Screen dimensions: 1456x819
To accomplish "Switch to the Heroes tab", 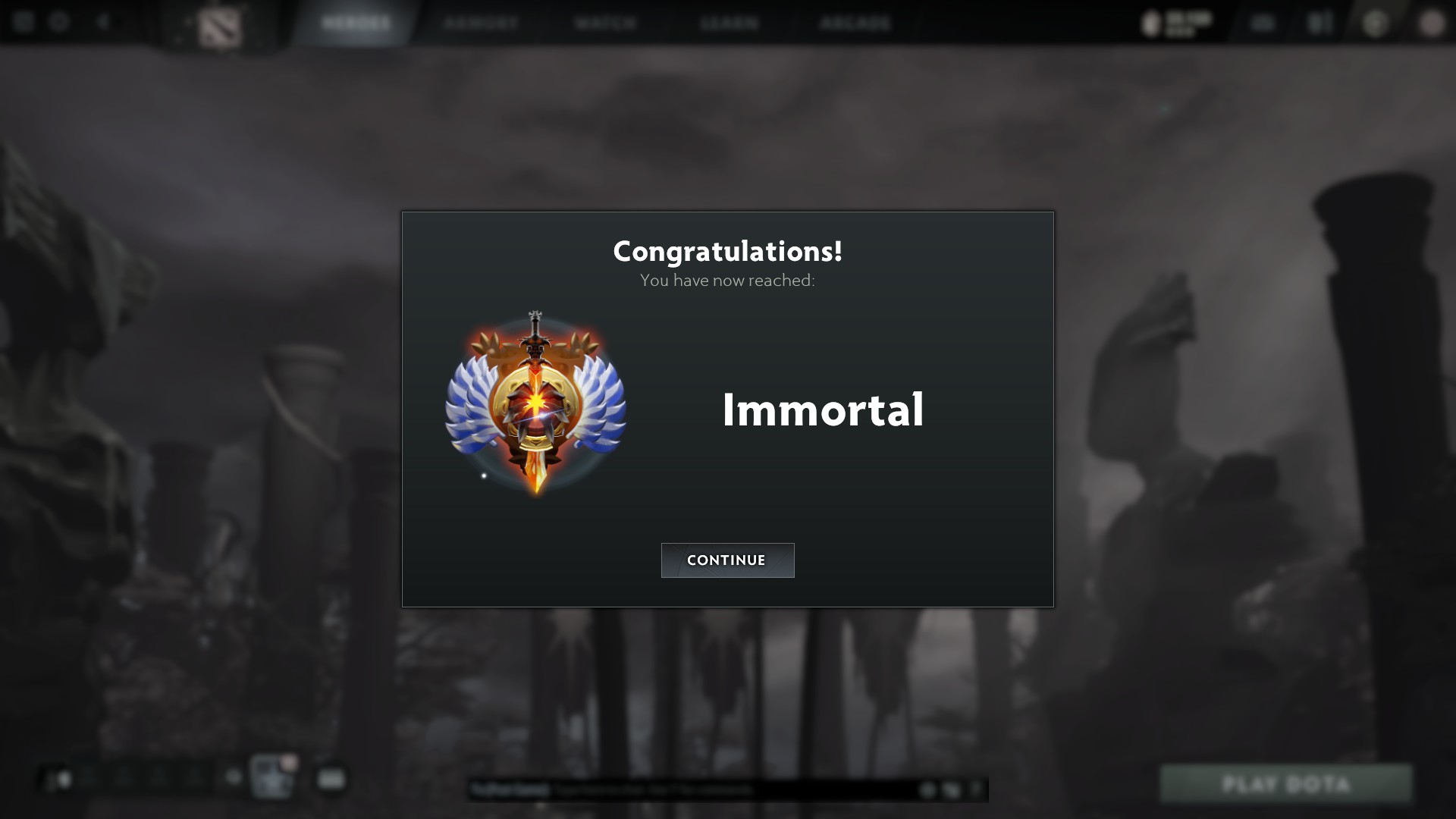I will [x=356, y=23].
